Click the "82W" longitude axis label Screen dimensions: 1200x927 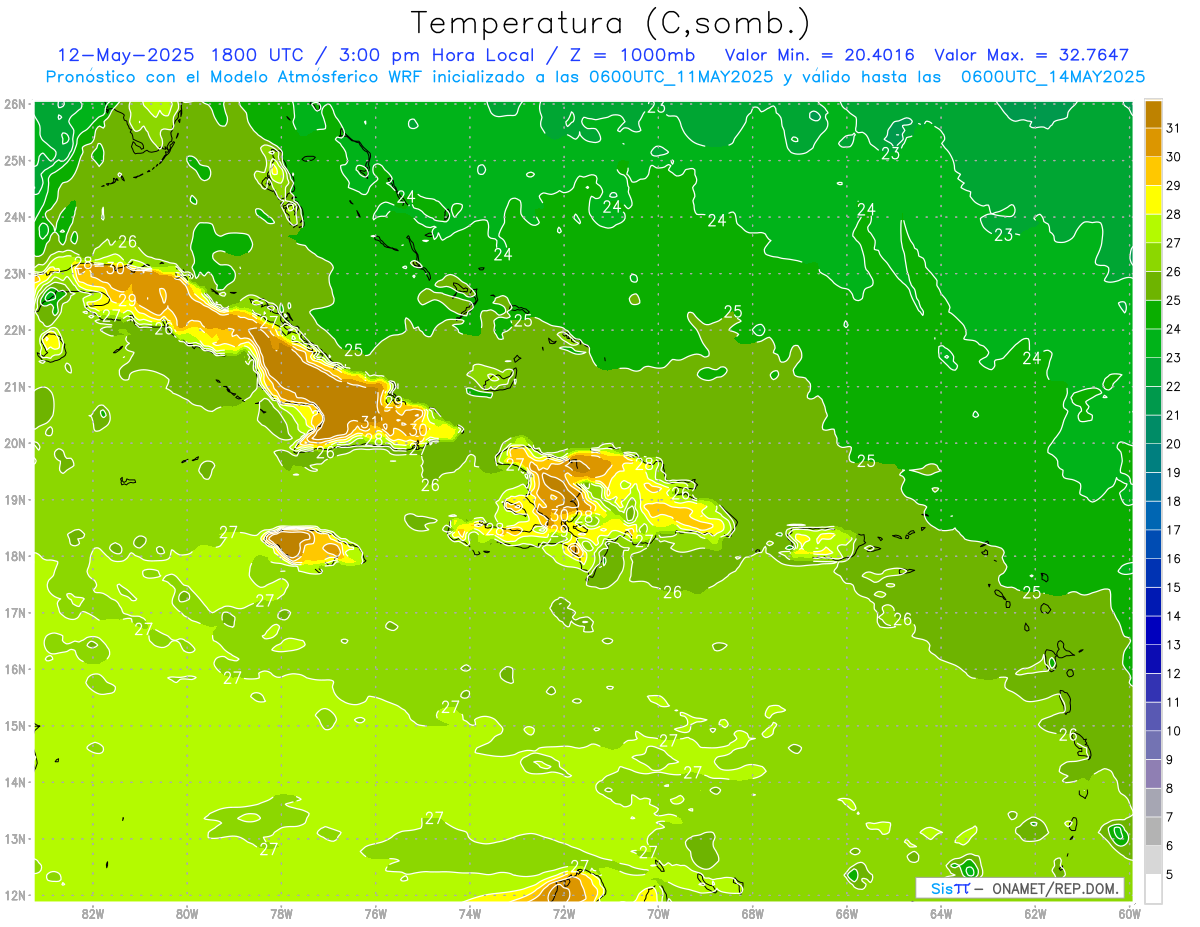tap(92, 913)
